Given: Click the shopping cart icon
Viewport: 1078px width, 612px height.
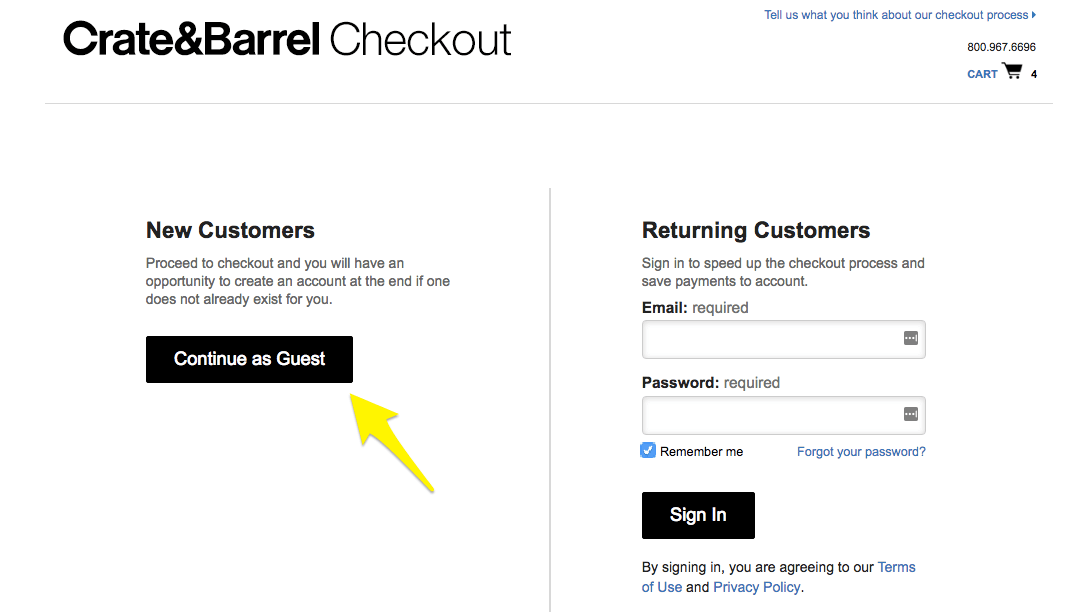Looking at the screenshot, I should coord(1012,72).
